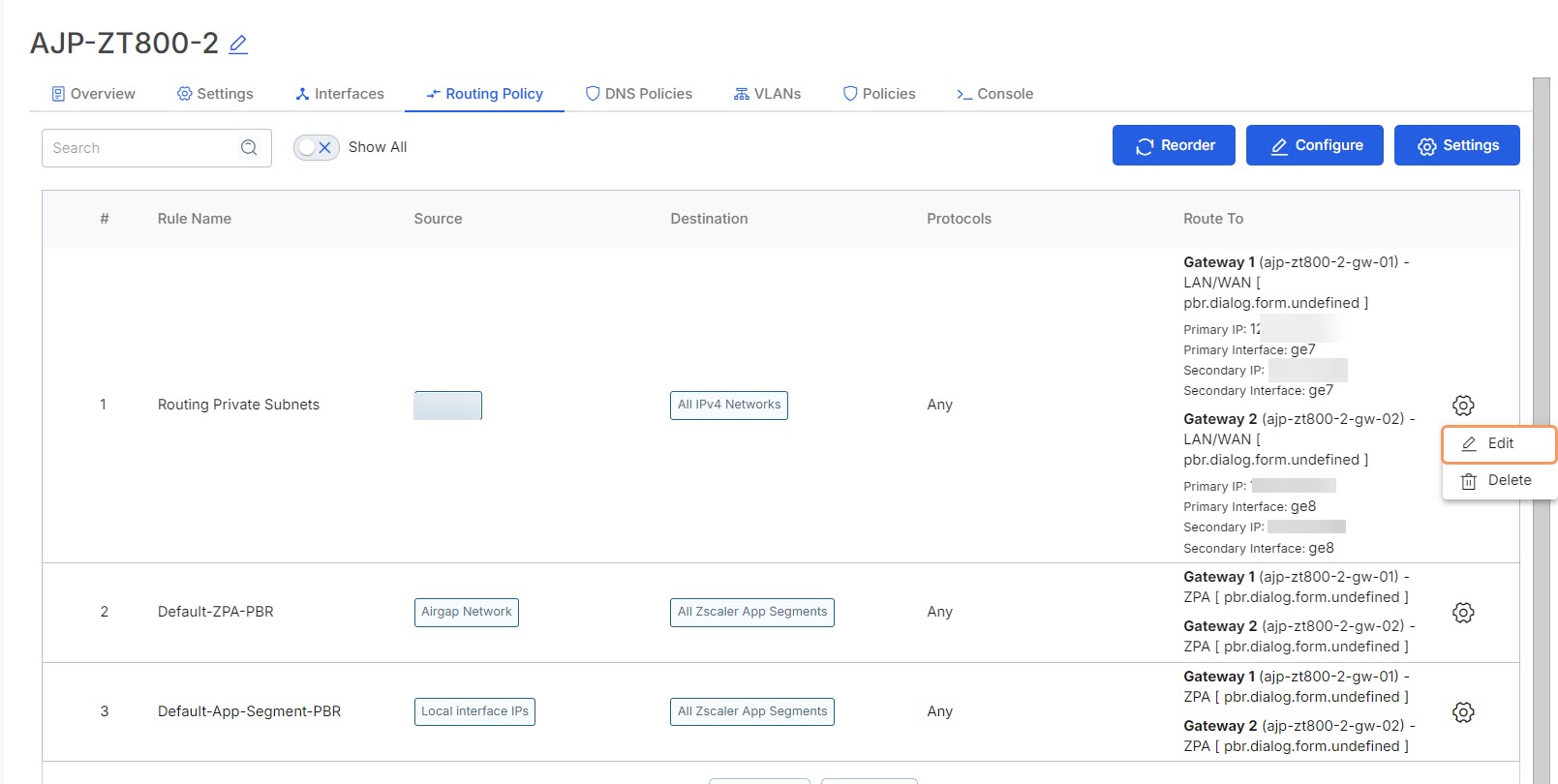Screen dimensions: 1558x784
Task: Open the Interfaces tab
Action: 340,94
